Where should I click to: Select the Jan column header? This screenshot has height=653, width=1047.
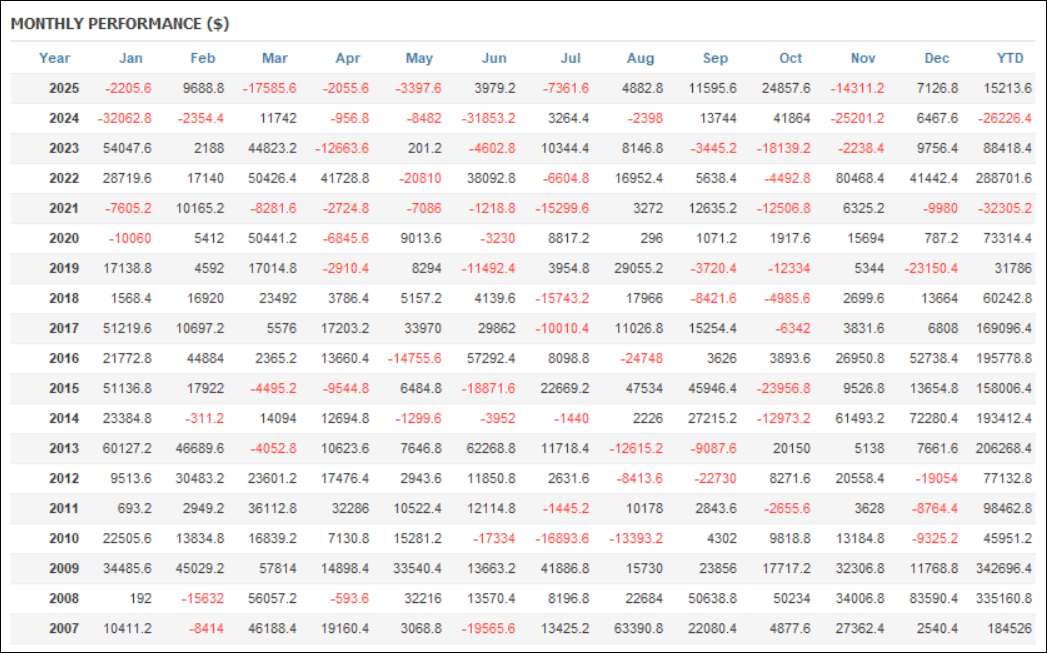point(131,58)
